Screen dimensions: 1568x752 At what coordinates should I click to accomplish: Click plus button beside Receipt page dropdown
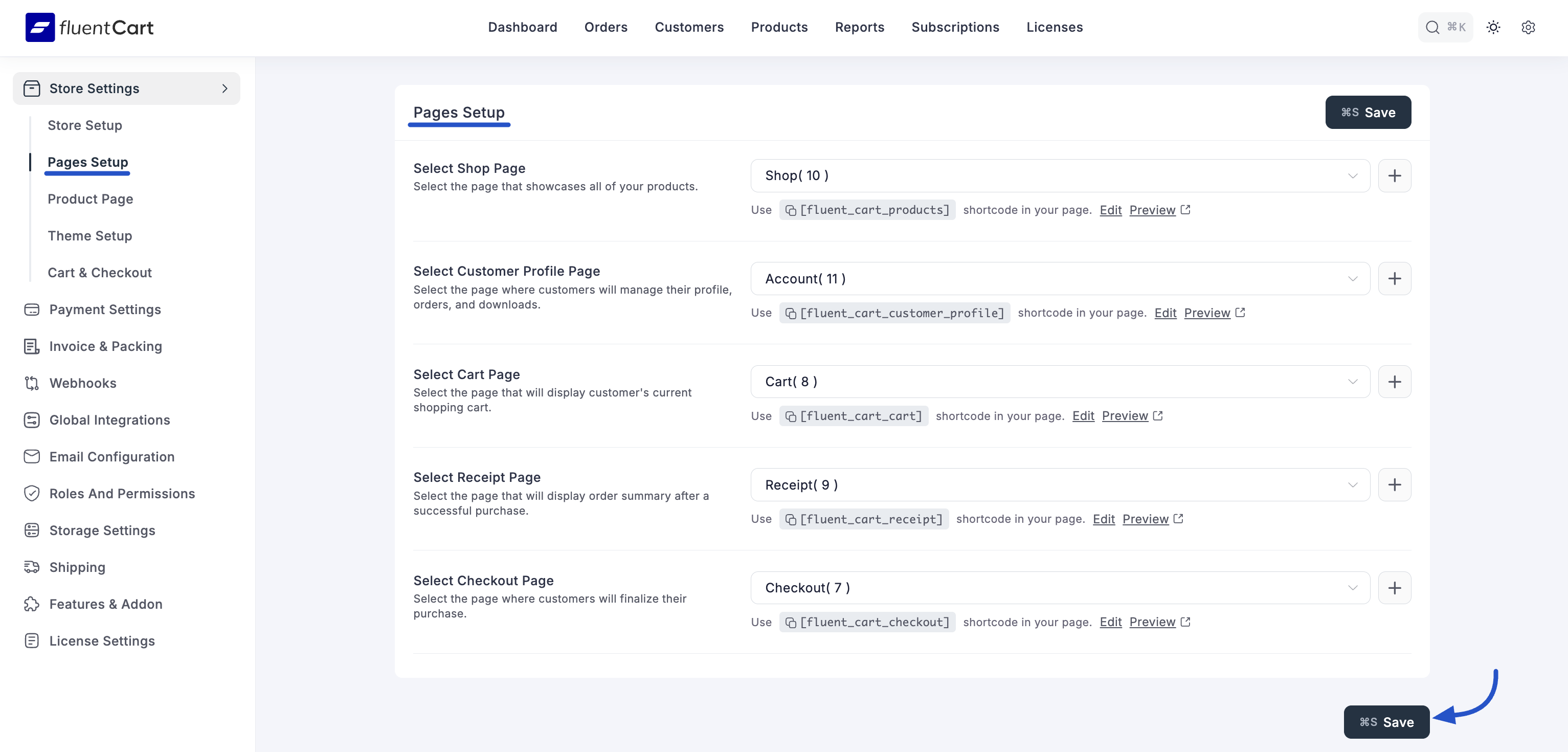[1394, 484]
